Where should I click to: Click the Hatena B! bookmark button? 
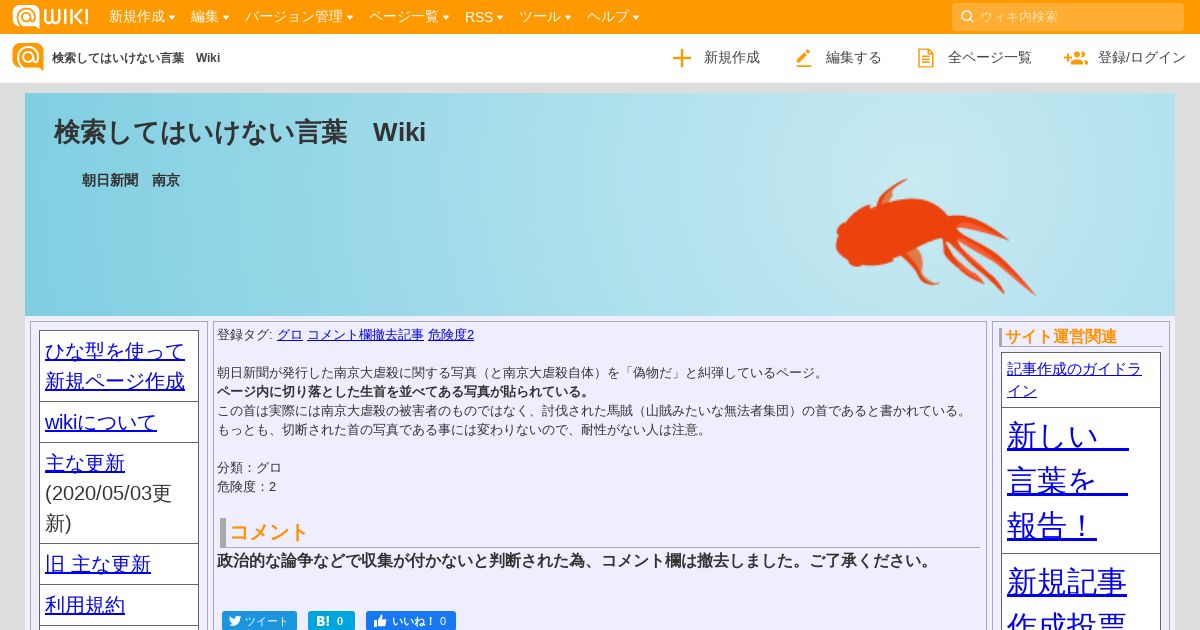[x=331, y=621]
